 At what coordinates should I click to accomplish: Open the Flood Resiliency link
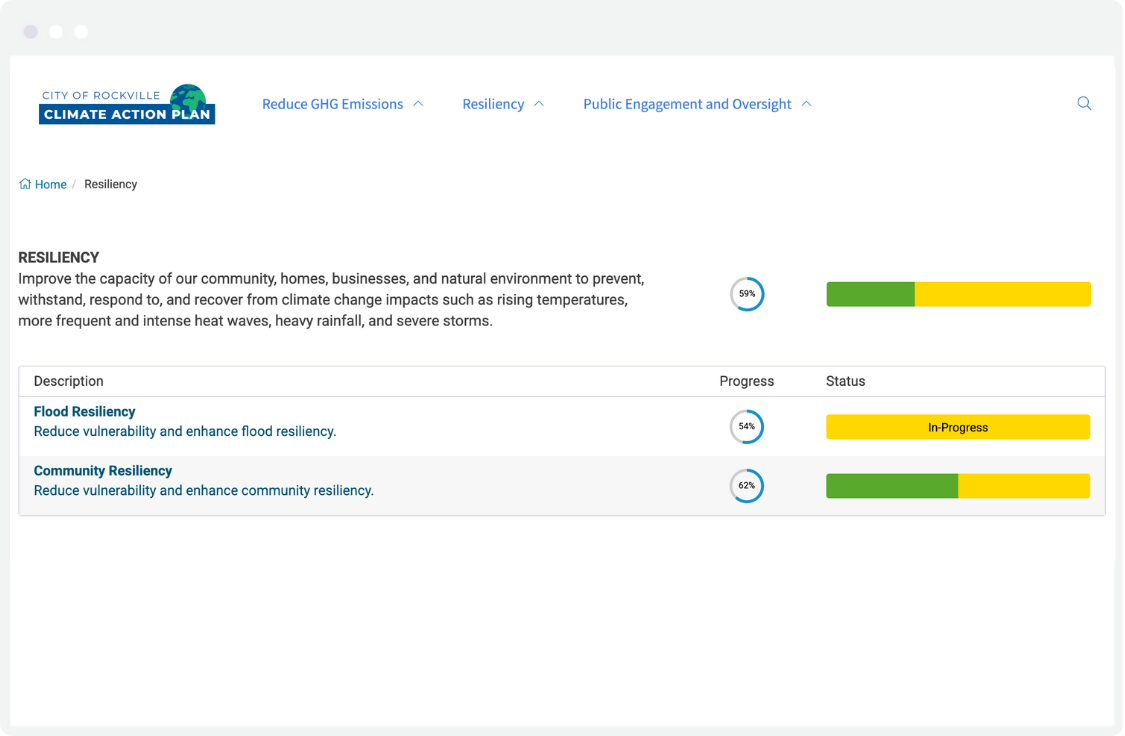coord(84,411)
